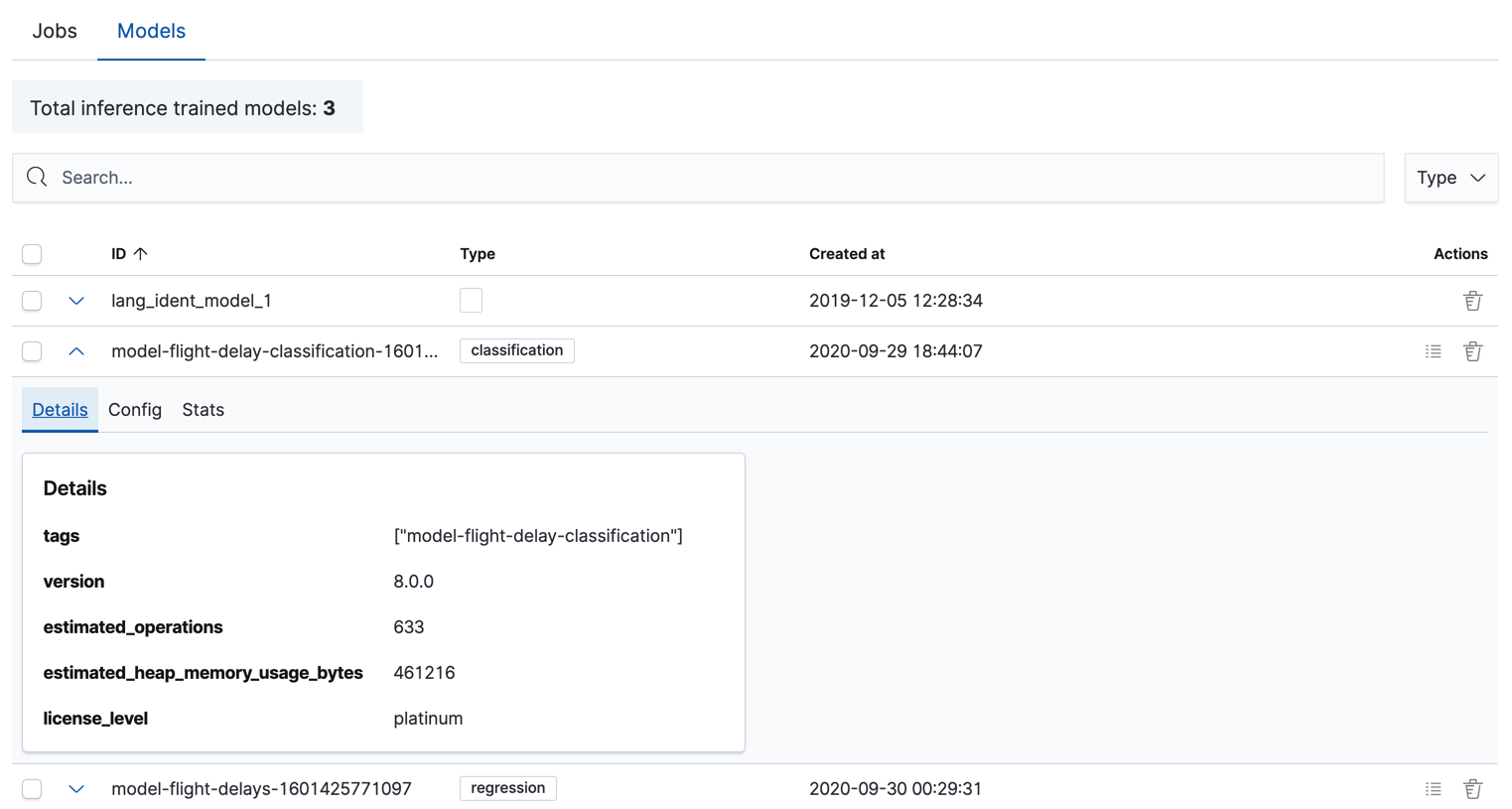1512x809 pixels.
Task: Click the sort arrow next to the ID column
Action: click(142, 253)
